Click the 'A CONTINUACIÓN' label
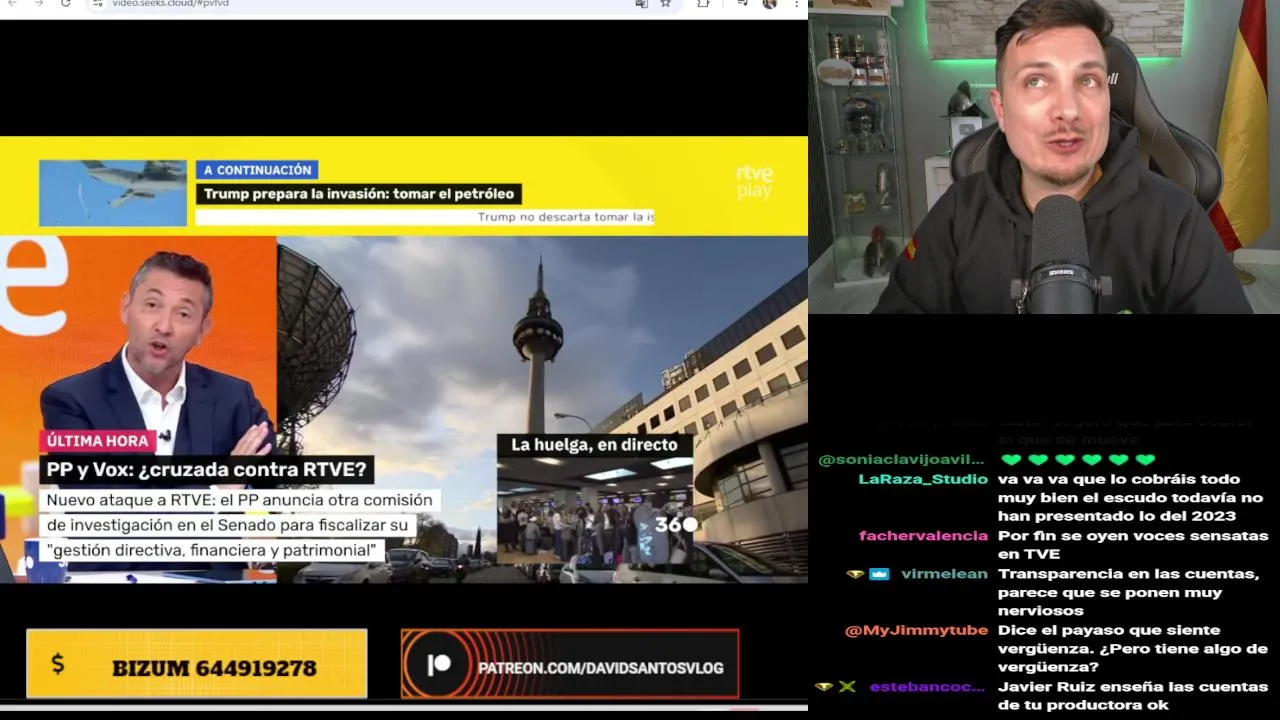The width and height of the screenshot is (1280, 720). point(257,170)
